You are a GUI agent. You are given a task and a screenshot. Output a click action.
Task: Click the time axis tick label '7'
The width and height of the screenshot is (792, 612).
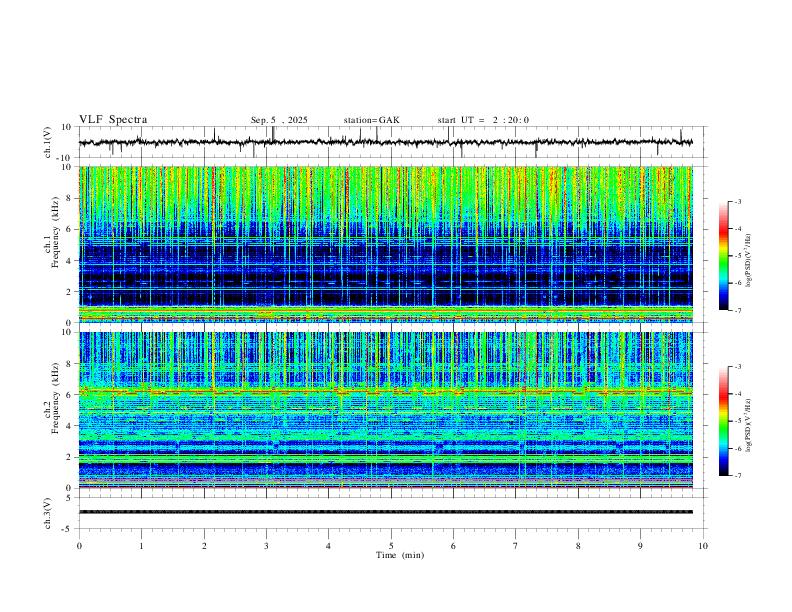point(516,546)
